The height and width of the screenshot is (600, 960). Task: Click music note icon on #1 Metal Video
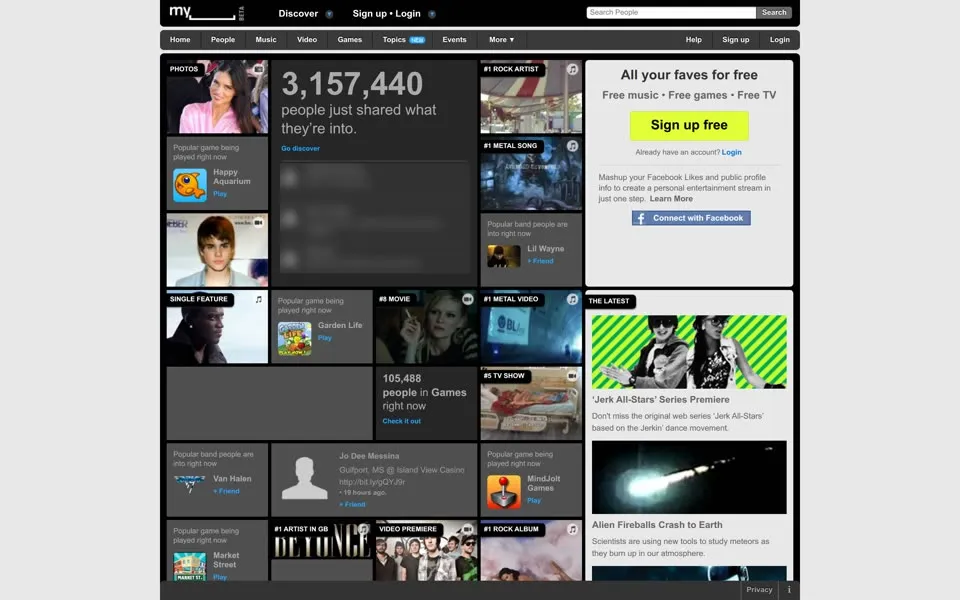click(572, 299)
